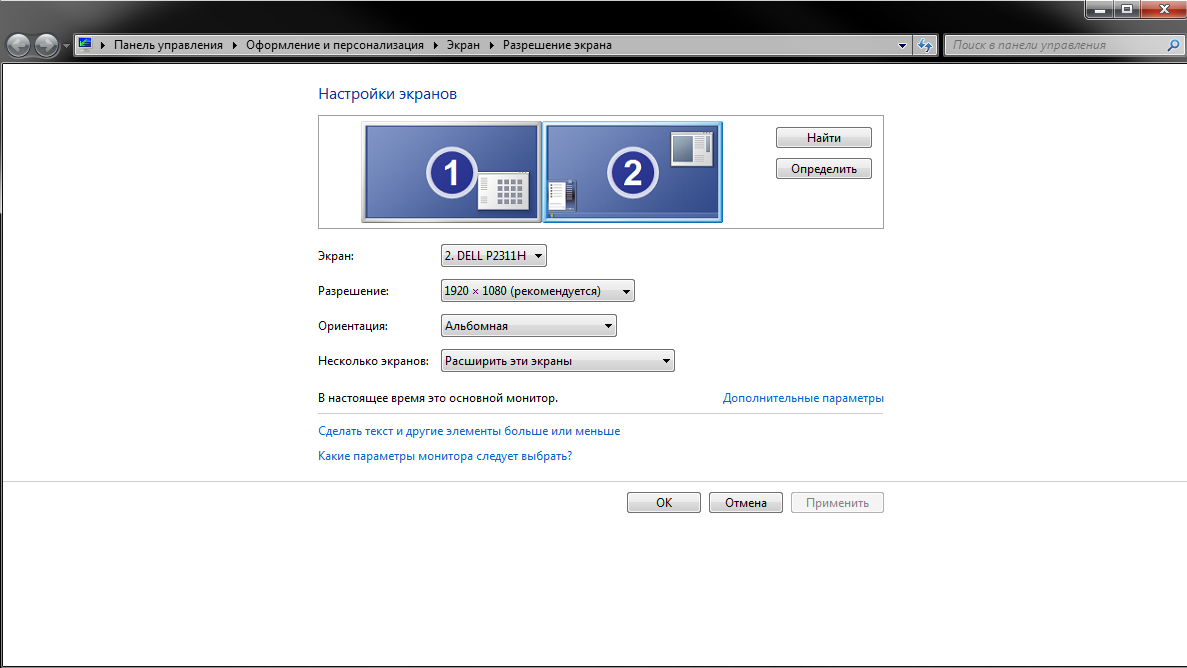Refresh the page using the address bar button

click(x=925, y=45)
